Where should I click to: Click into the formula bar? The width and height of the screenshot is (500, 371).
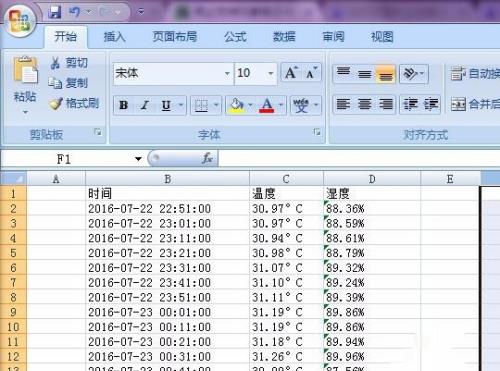tap(359, 159)
